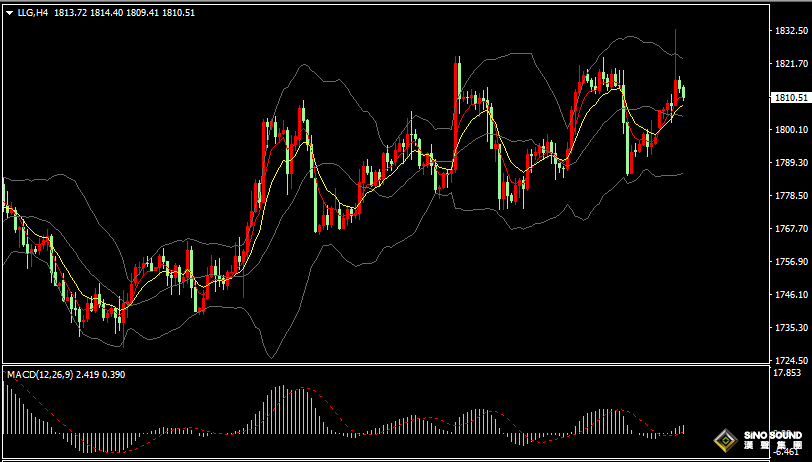This screenshot has width=812, height=462.
Task: Click the 1821.70 price axis label
Action: (x=791, y=64)
